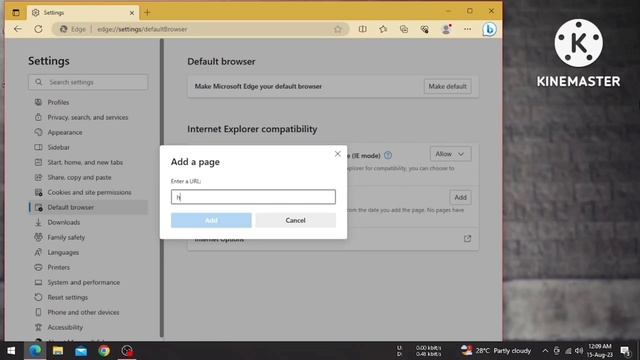The width and height of the screenshot is (640, 360).
Task: Open File Explorer from taskbar
Action: (58, 351)
